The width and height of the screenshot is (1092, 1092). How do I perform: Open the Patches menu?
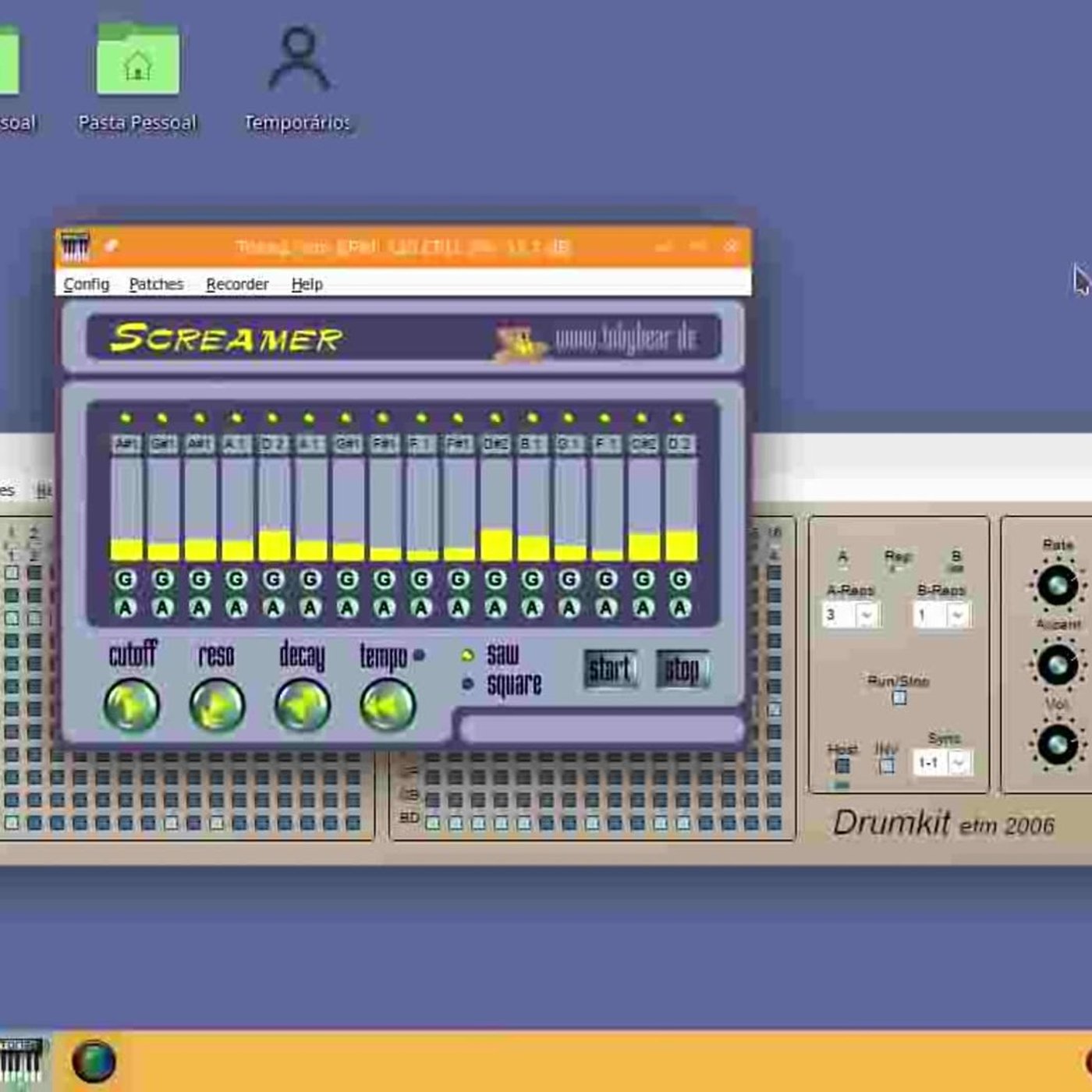click(x=156, y=284)
